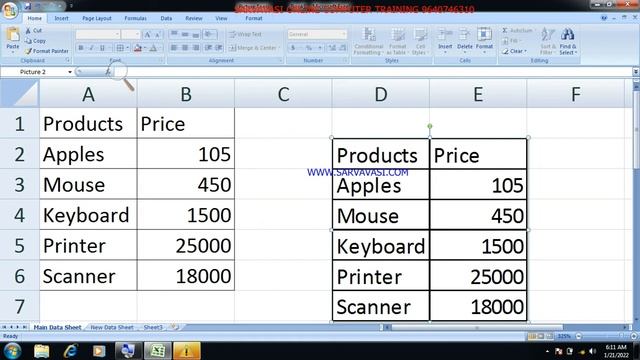This screenshot has height=360, width=640.
Task: Toggle Top Align
Action: click(x=174, y=34)
